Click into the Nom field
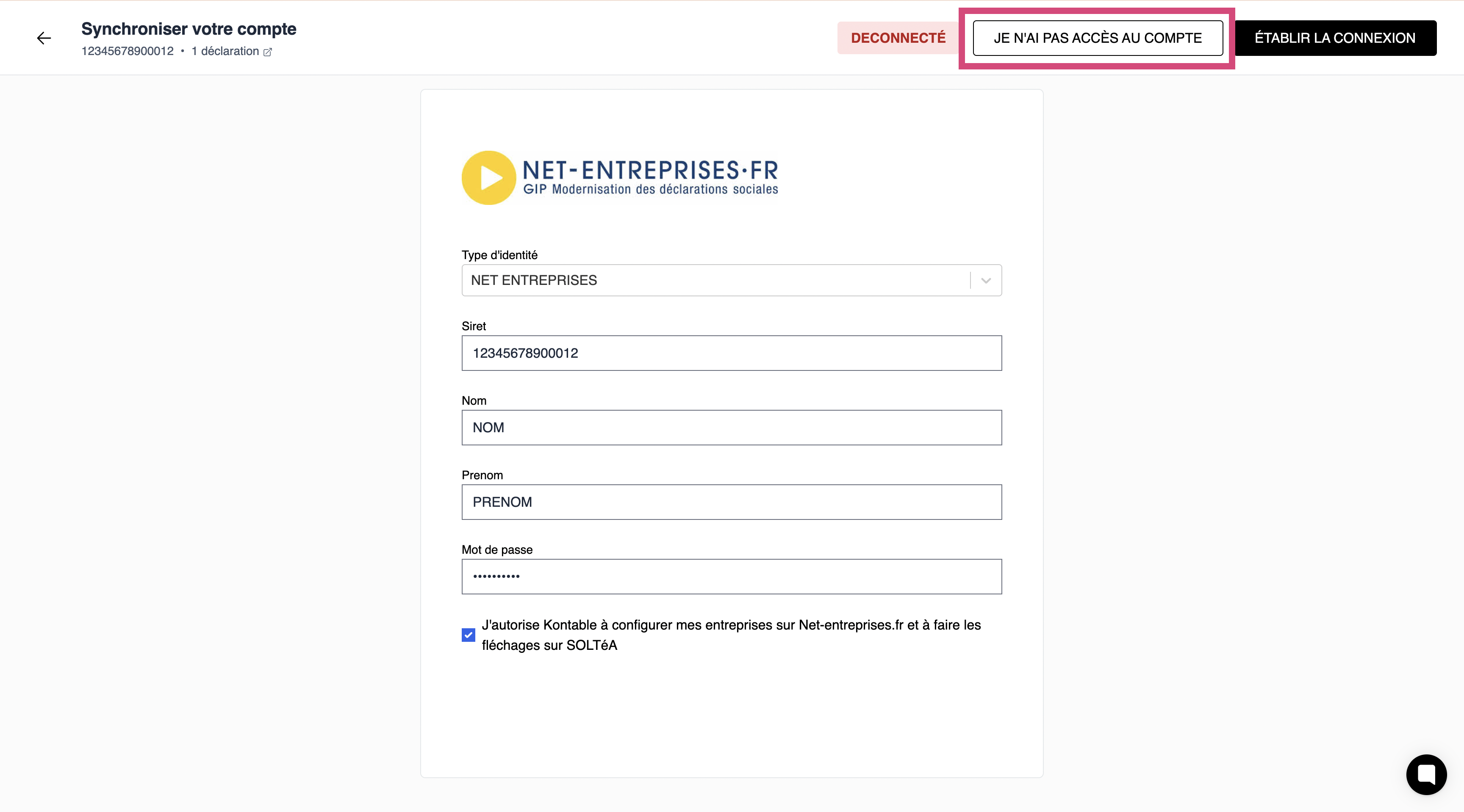 732,428
